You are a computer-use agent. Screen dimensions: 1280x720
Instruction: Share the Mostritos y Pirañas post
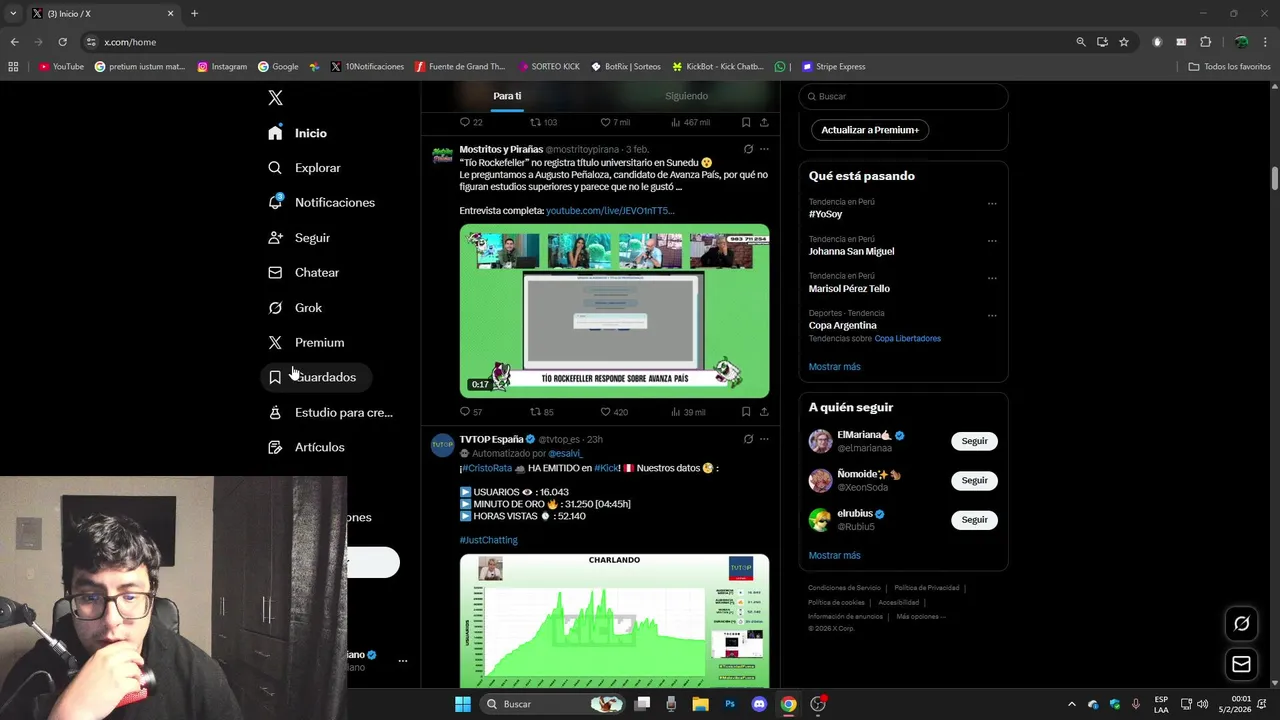(x=764, y=412)
